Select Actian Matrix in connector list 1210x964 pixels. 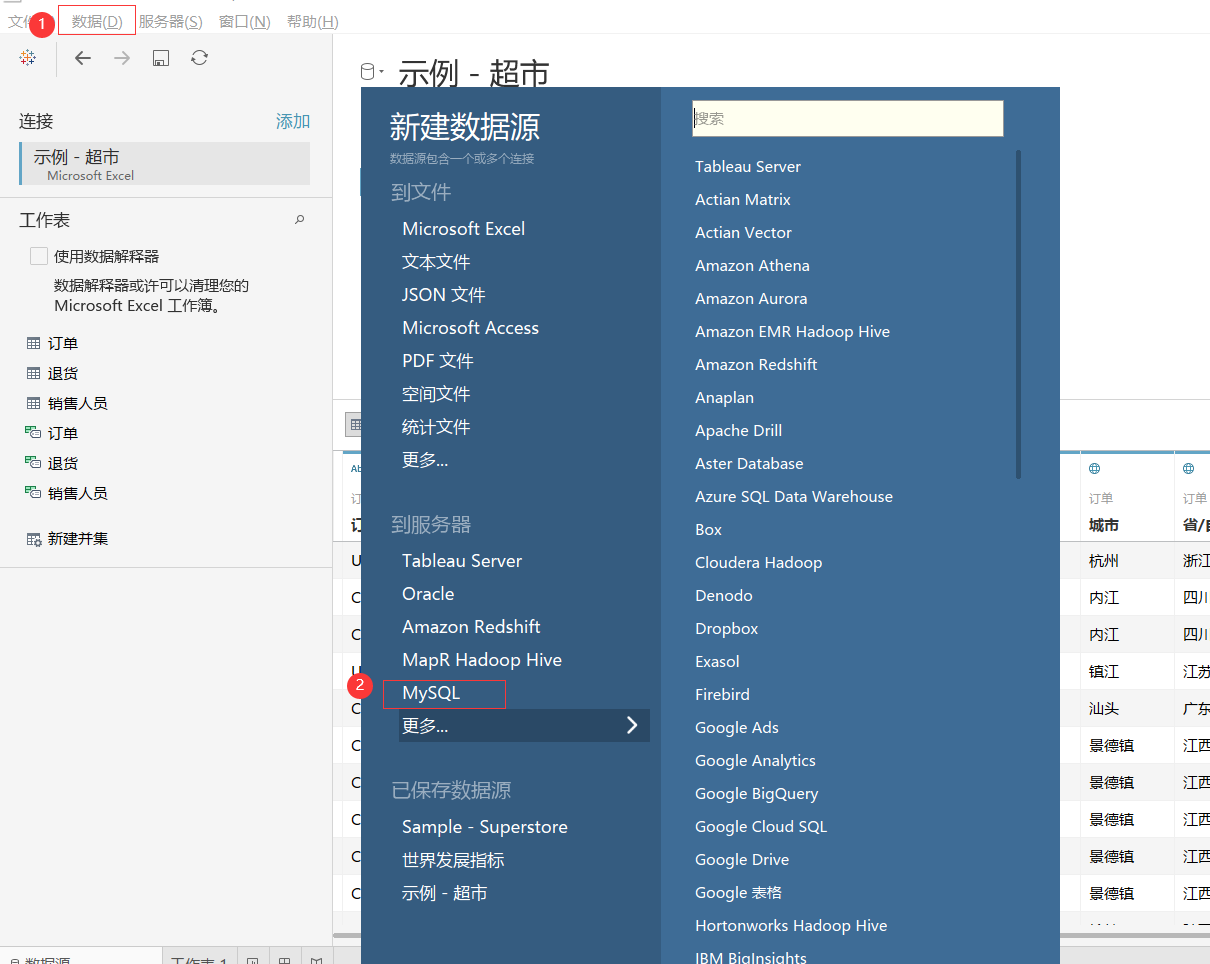pyautogui.click(x=743, y=199)
